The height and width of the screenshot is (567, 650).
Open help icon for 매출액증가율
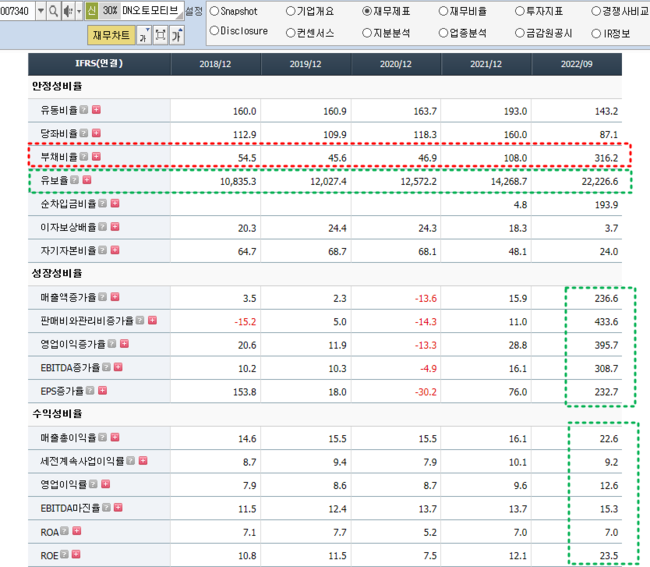(103, 297)
